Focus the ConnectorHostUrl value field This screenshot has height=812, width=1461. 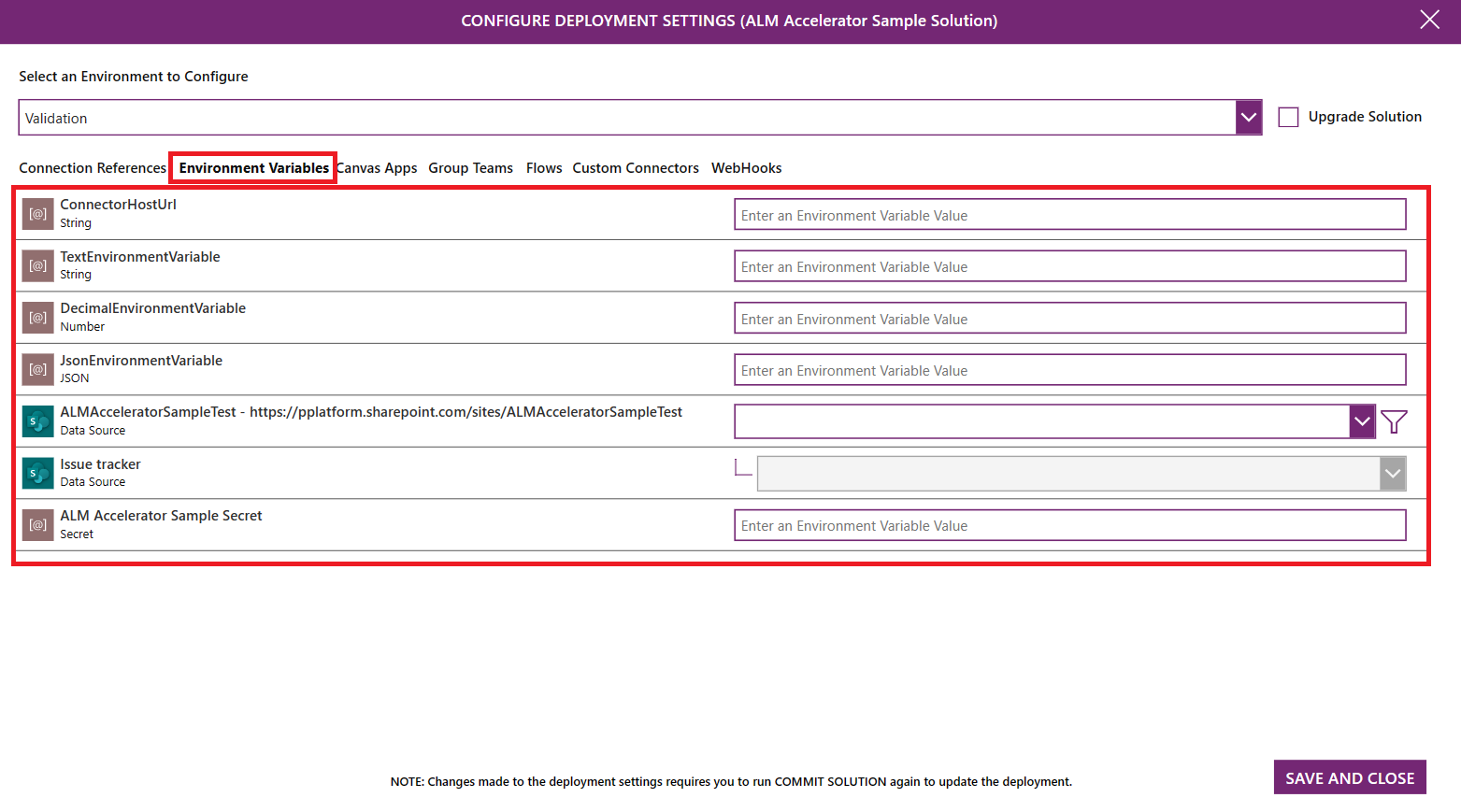(x=1070, y=214)
